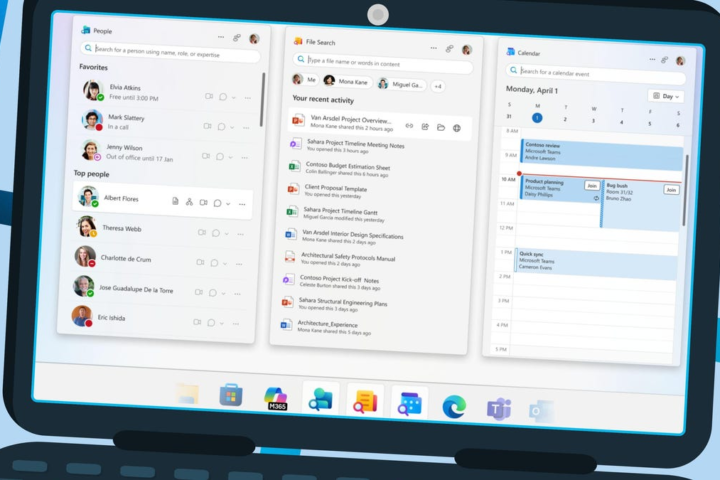Toggle the Mona Kane filter chip
This screenshot has height=480, width=720.
[x=347, y=81]
